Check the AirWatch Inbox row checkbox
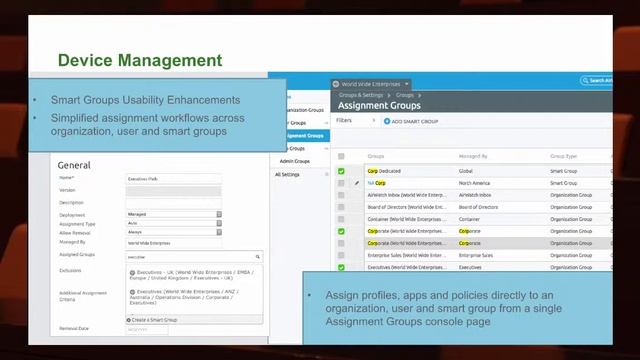Screen dimensions: 640x360 click(x=341, y=195)
